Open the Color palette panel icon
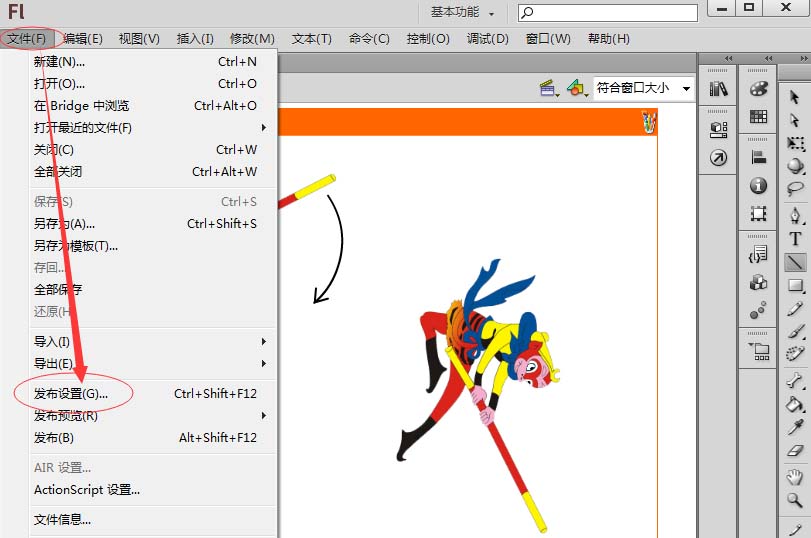This screenshot has width=811, height=538. (x=758, y=89)
